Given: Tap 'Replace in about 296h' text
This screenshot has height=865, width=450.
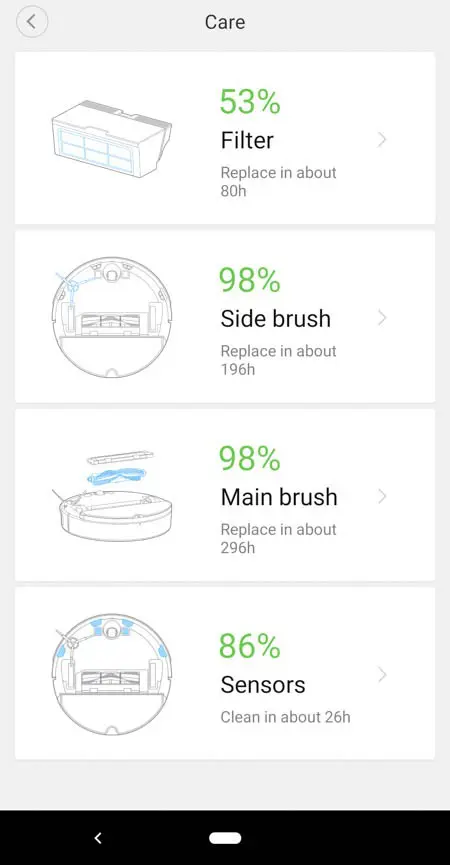Looking at the screenshot, I should point(278,538).
